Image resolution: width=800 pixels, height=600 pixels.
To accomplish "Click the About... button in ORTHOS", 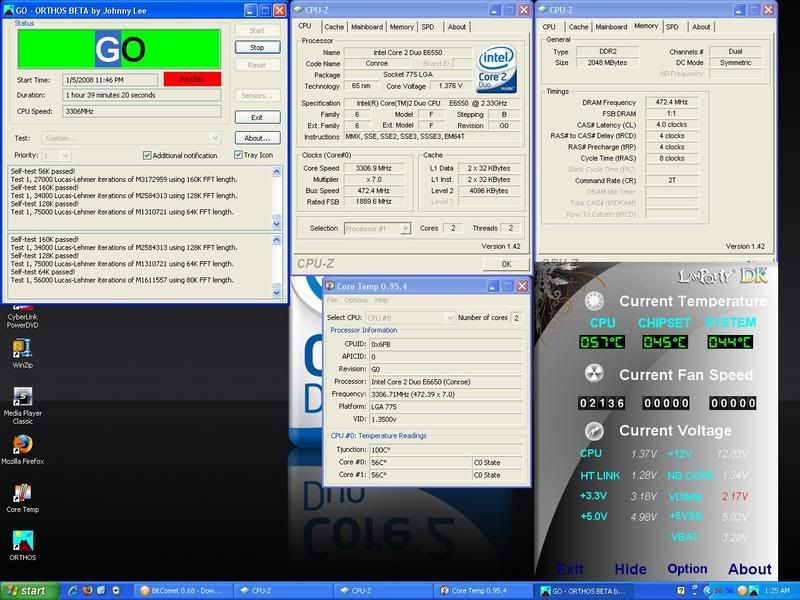I will coord(257,138).
